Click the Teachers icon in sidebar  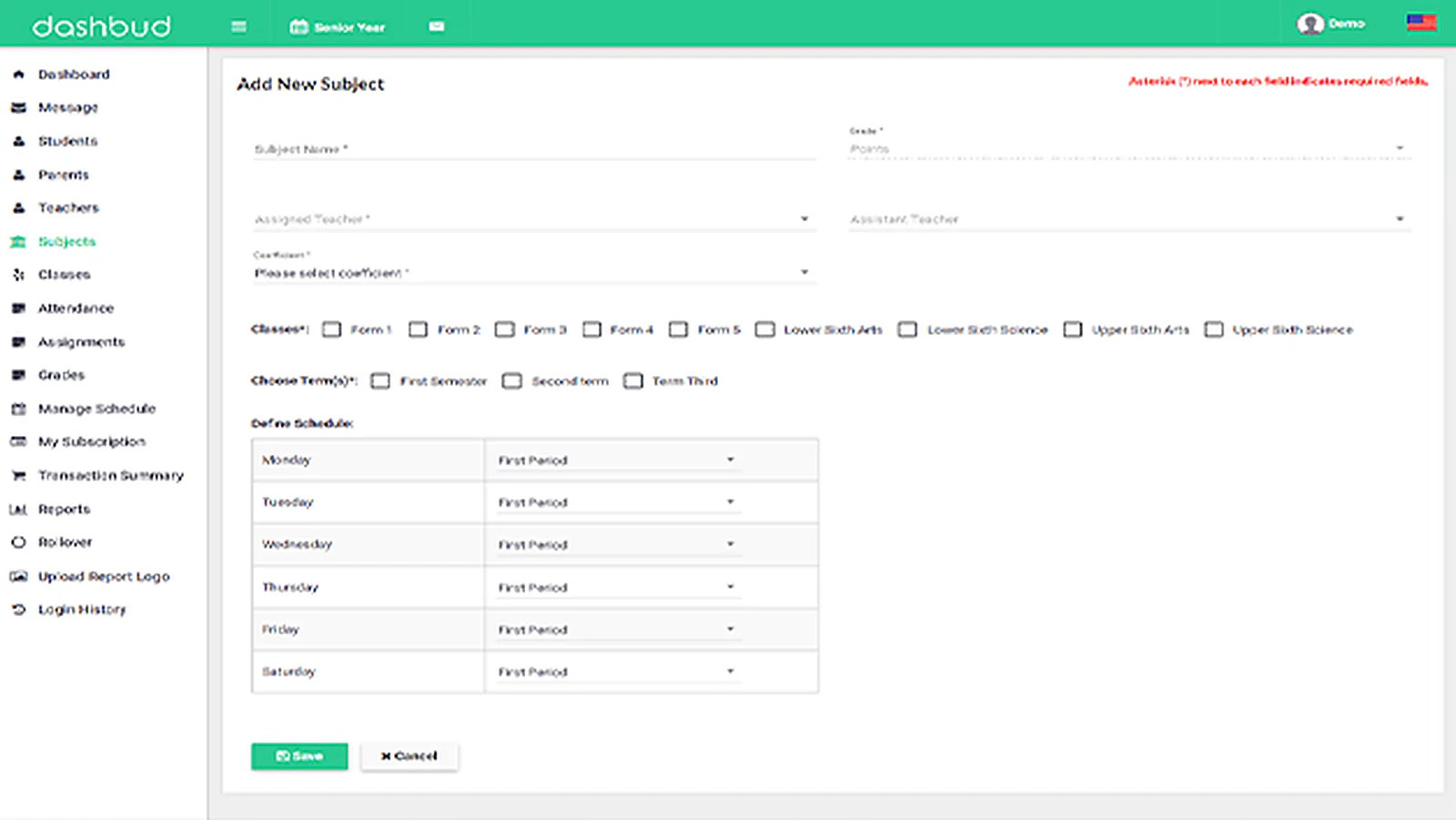coord(18,208)
